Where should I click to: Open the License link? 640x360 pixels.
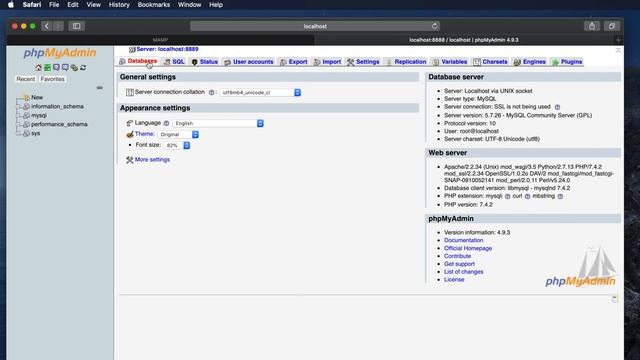click(x=454, y=280)
